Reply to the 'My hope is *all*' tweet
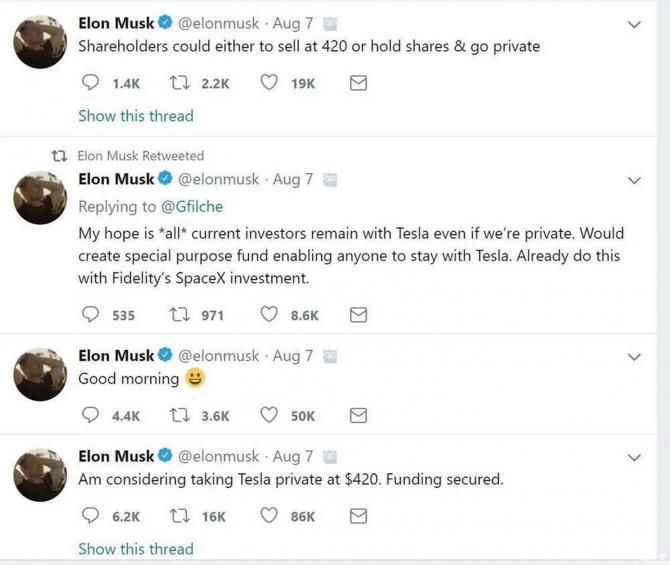 pos(91,315)
